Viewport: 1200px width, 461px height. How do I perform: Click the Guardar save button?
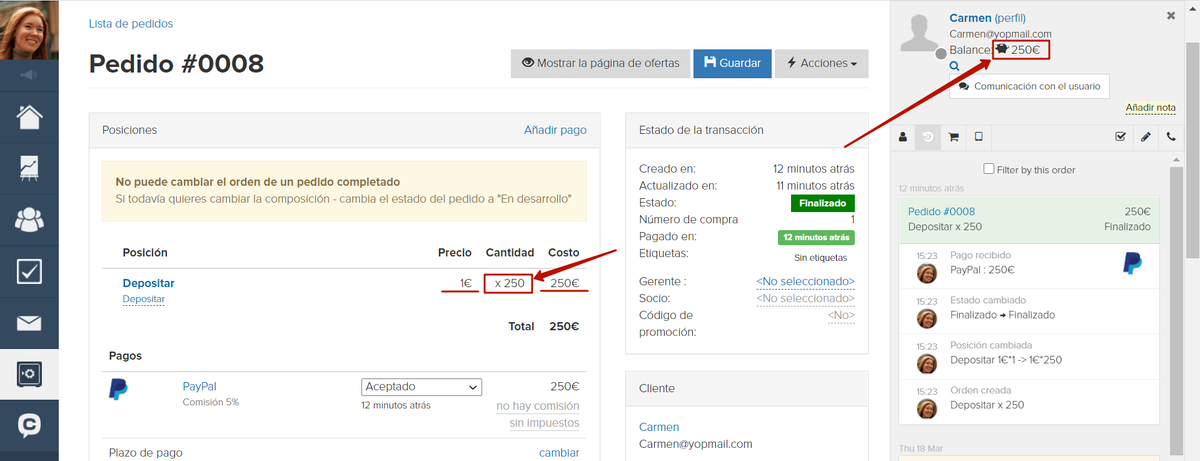pyautogui.click(x=732, y=63)
